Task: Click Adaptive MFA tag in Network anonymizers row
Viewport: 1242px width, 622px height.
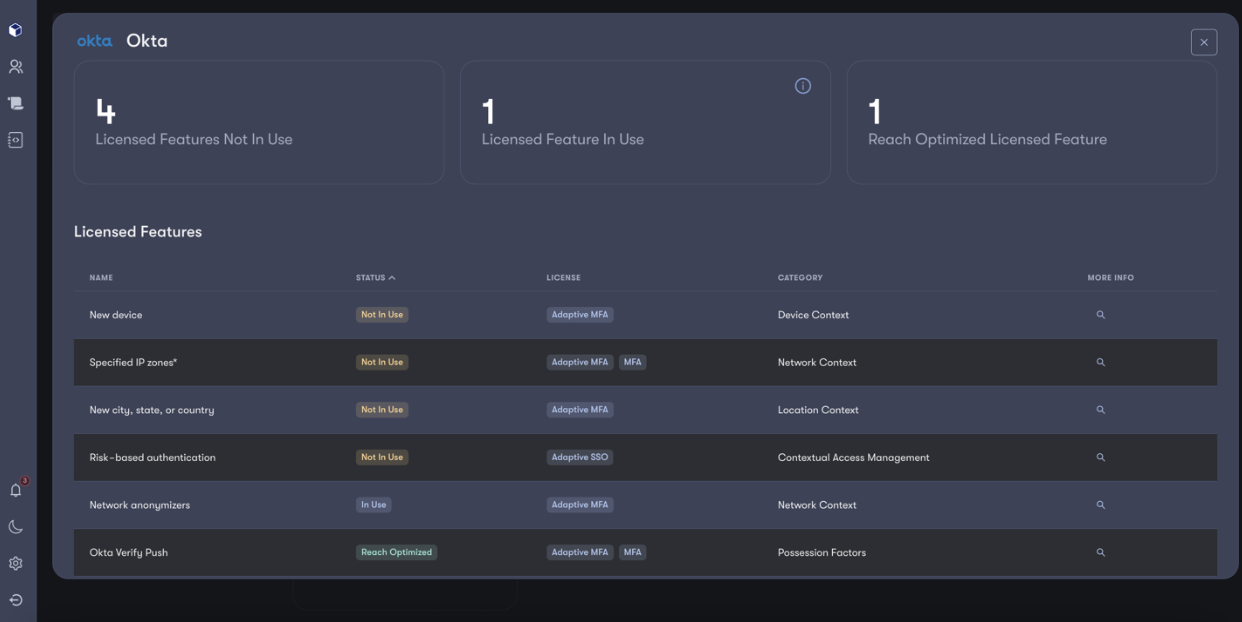Action: click(x=580, y=505)
